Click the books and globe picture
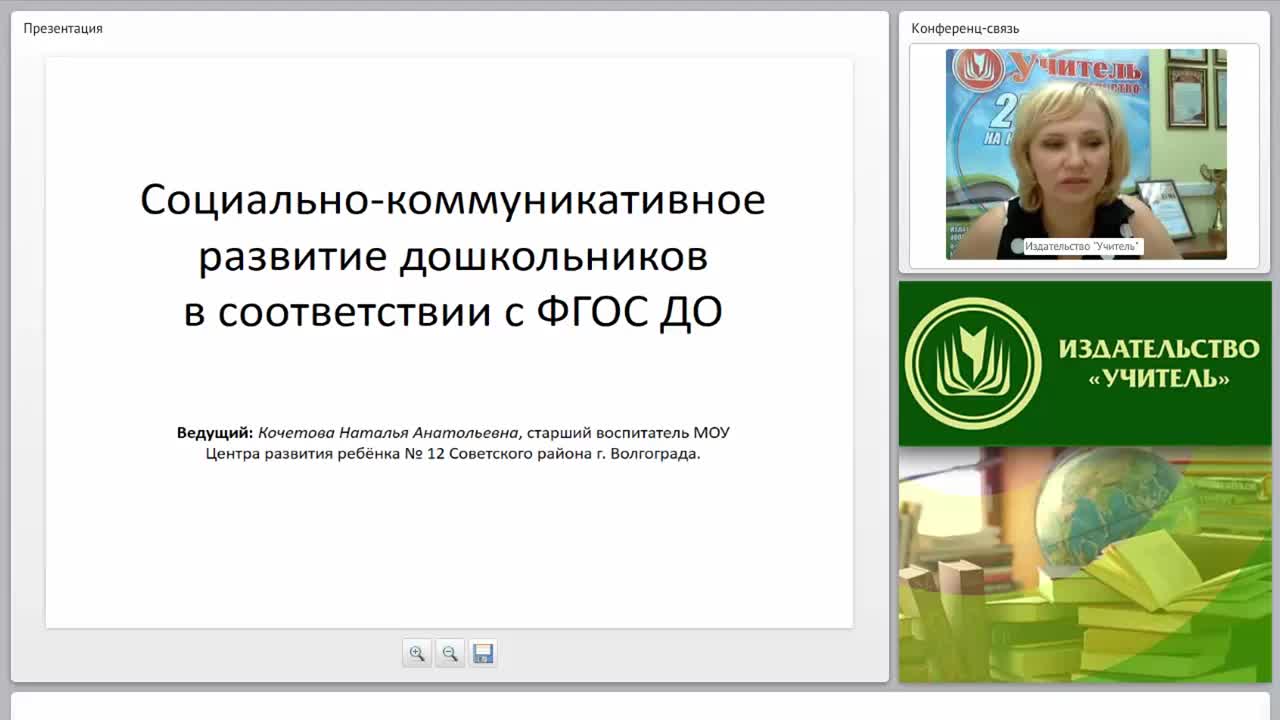Viewport: 1280px width, 720px height. coord(1085,565)
